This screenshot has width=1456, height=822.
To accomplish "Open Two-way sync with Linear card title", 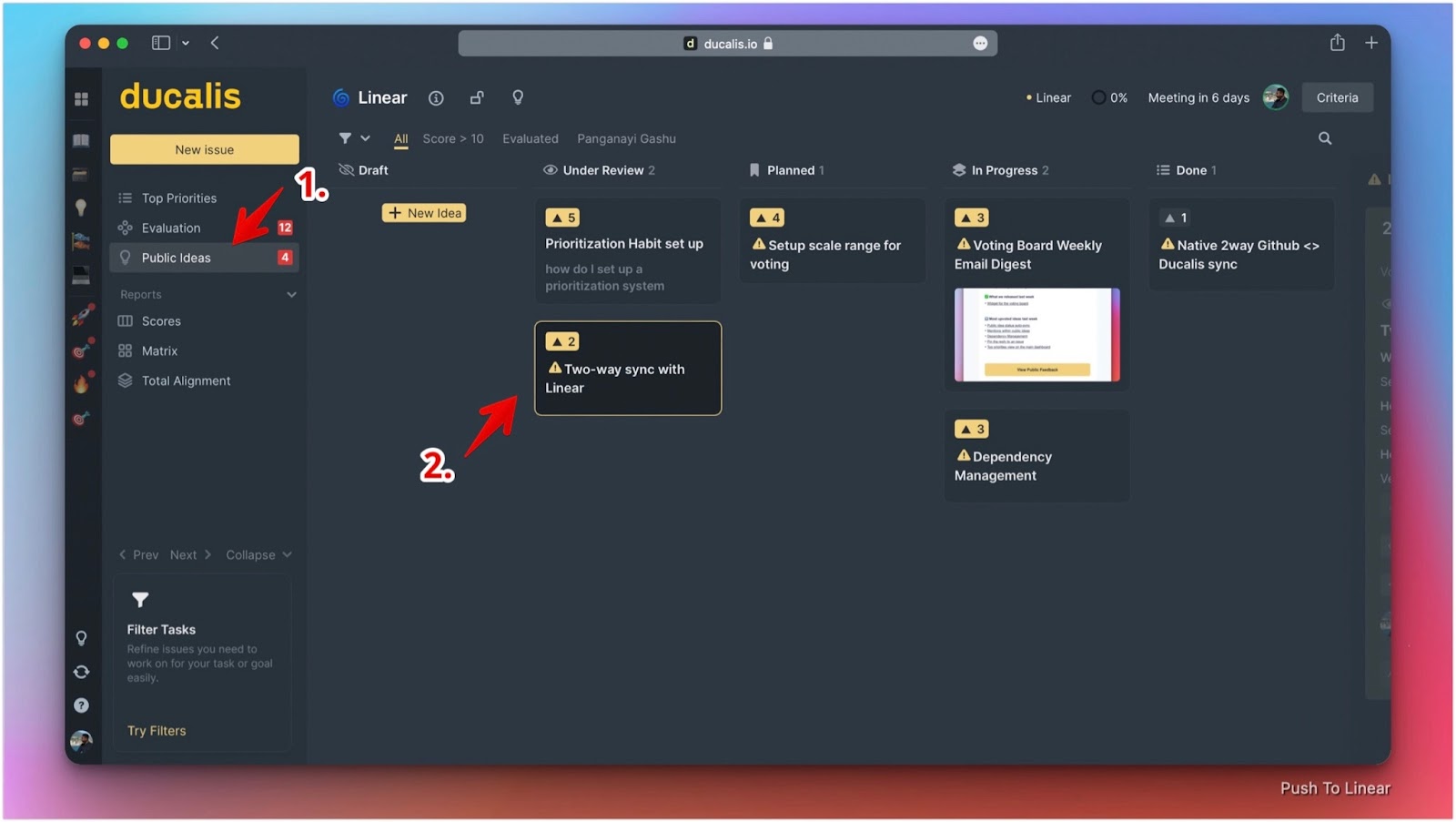I will pos(615,378).
